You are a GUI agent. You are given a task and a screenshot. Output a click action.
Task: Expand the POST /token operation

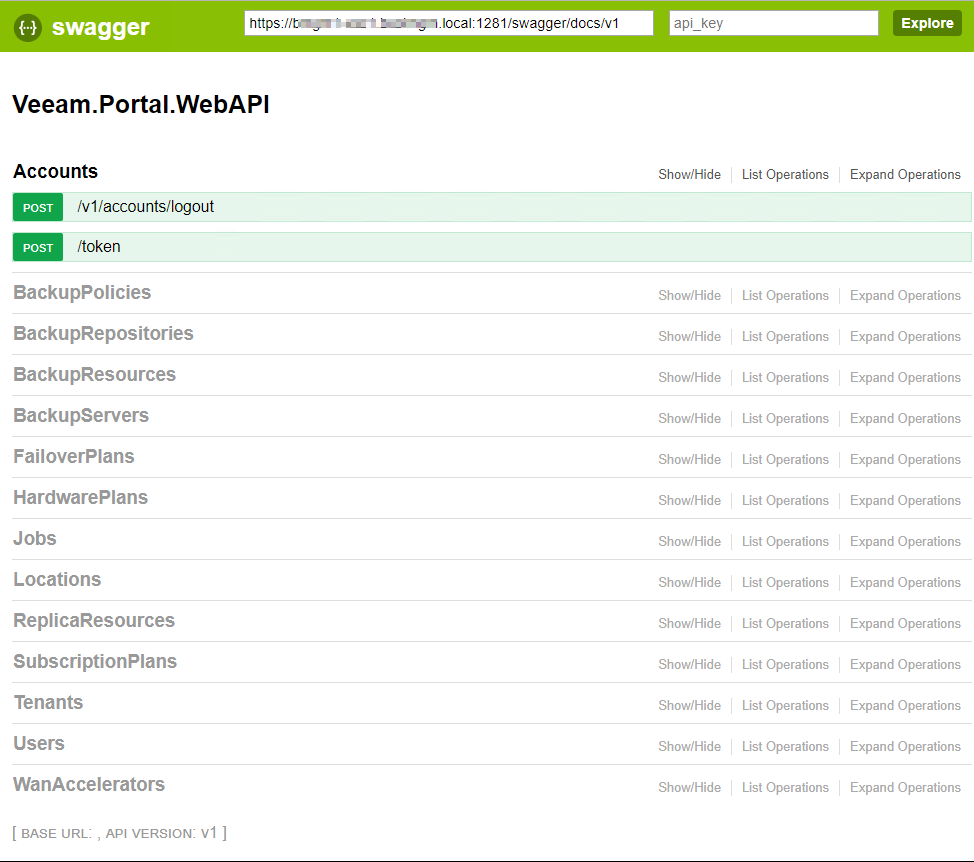pos(492,247)
